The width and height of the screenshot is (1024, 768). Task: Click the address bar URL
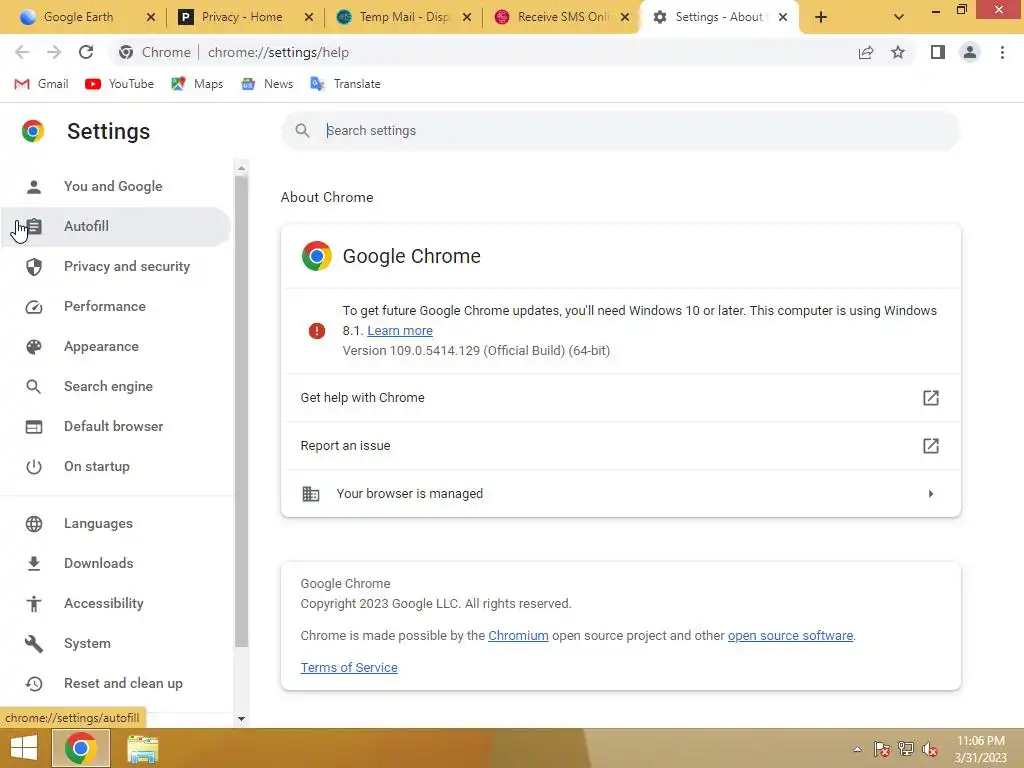point(278,52)
